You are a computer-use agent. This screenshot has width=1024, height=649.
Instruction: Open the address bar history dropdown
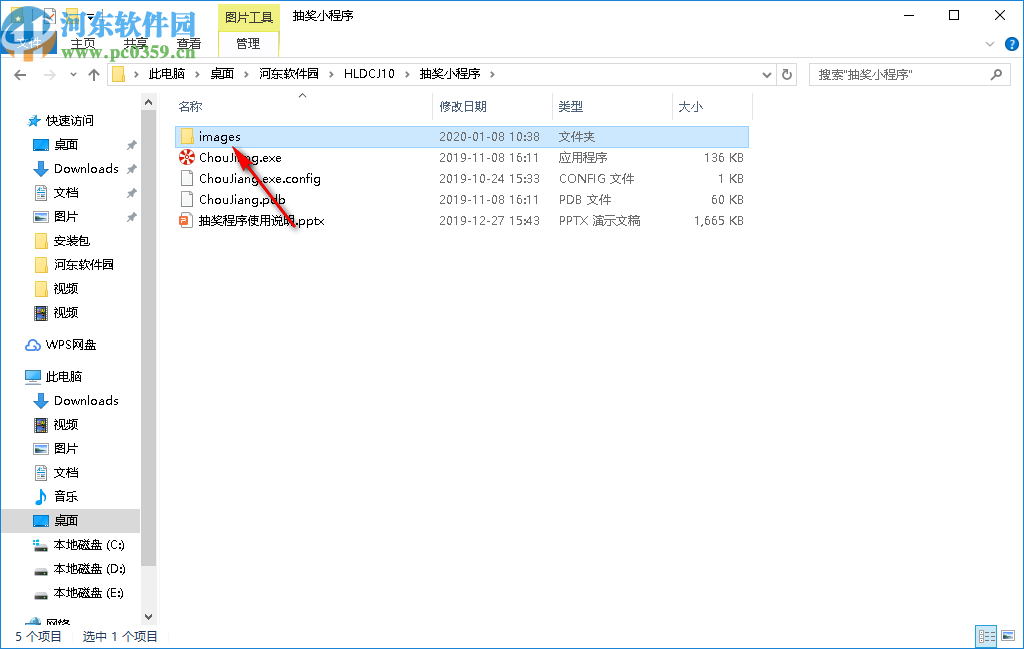[766, 73]
